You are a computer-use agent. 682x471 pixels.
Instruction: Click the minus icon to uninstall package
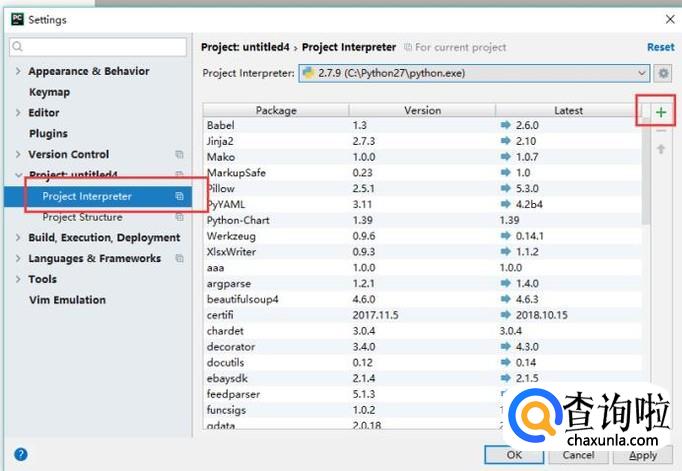tap(661, 131)
